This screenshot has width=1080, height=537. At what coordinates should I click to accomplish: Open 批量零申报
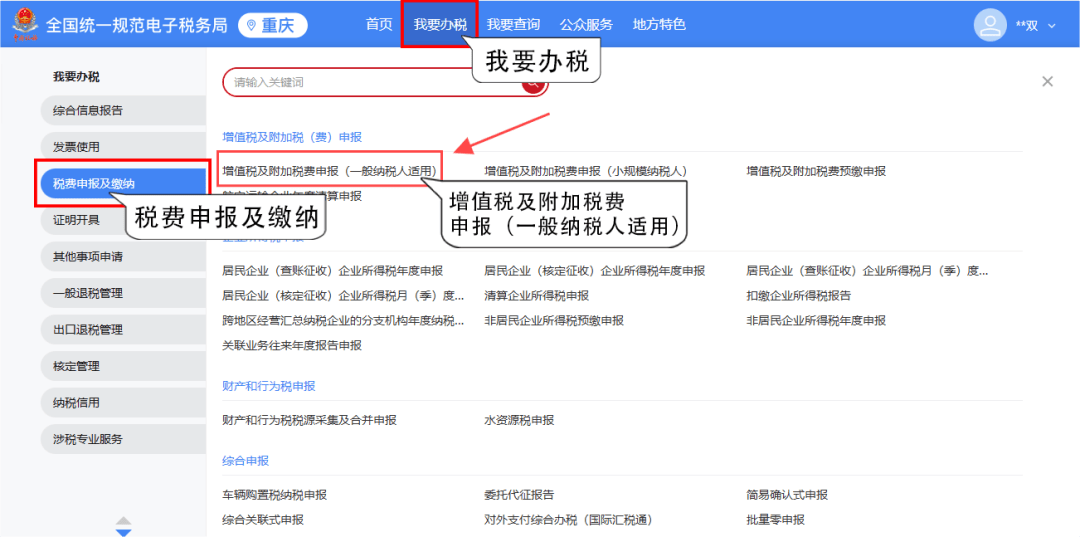tap(775, 519)
